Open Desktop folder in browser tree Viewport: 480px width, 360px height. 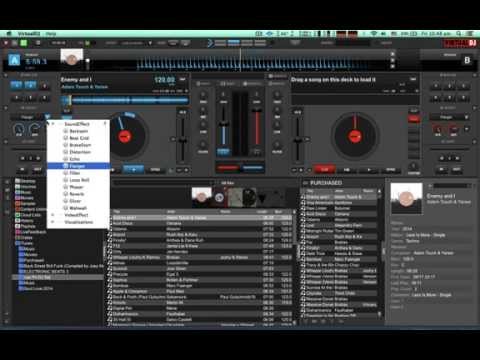point(25,181)
